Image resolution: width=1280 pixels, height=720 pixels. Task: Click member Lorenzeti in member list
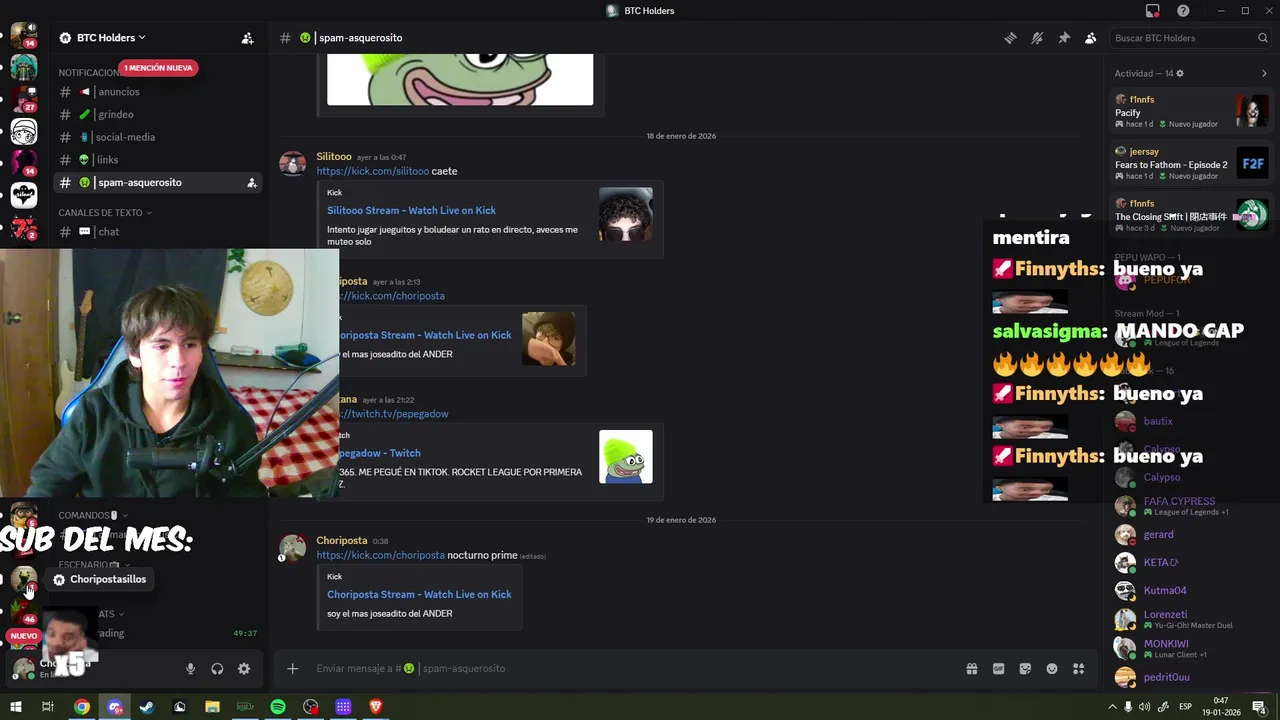point(1190,619)
